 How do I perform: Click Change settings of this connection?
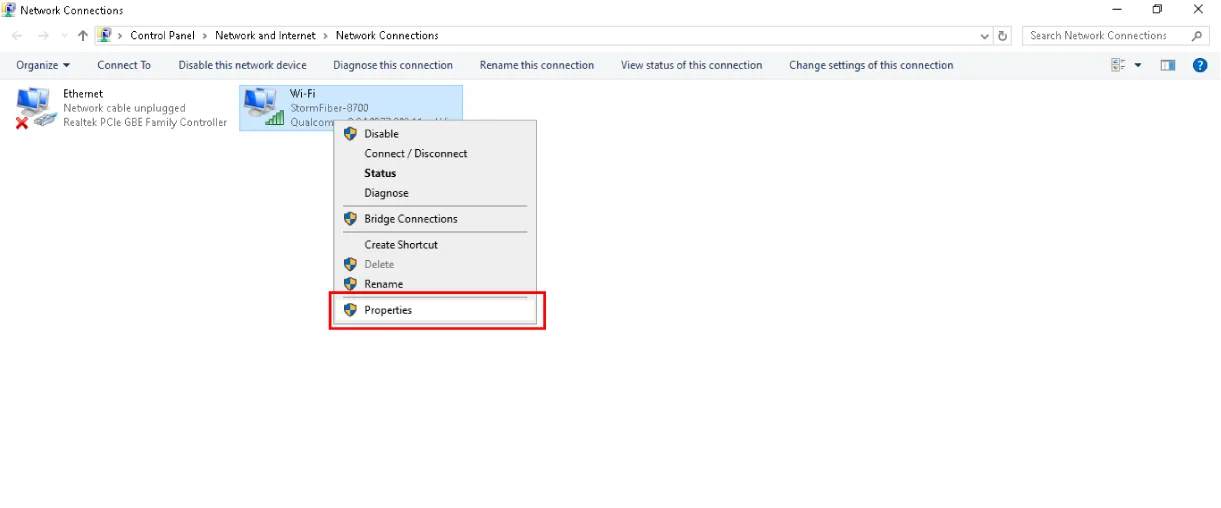[871, 65]
